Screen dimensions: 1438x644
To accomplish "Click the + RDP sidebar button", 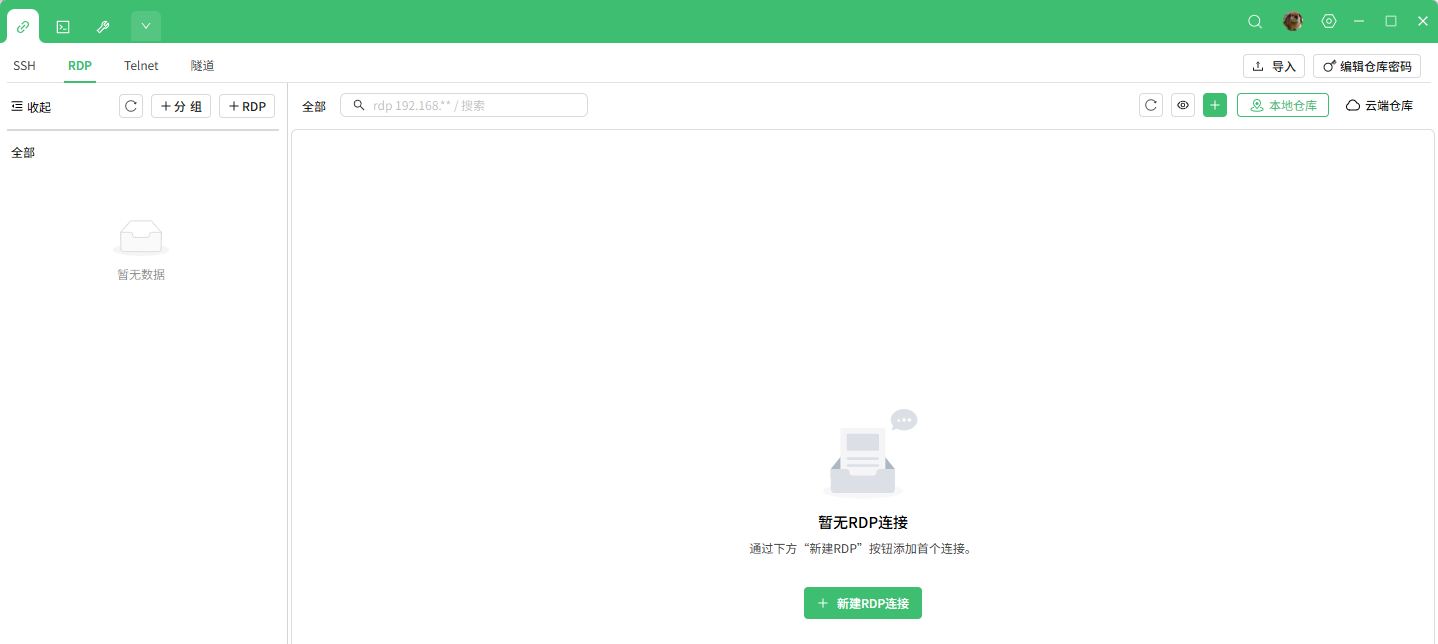I will pos(247,106).
